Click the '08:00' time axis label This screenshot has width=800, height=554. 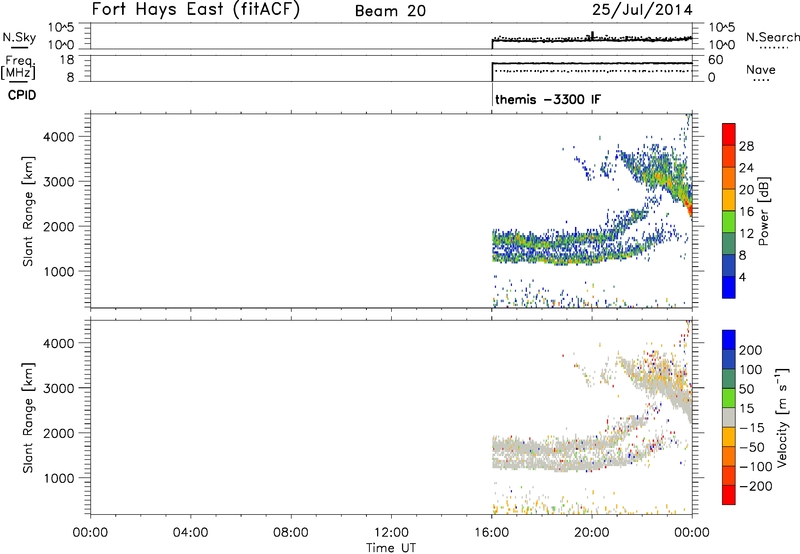[291, 532]
